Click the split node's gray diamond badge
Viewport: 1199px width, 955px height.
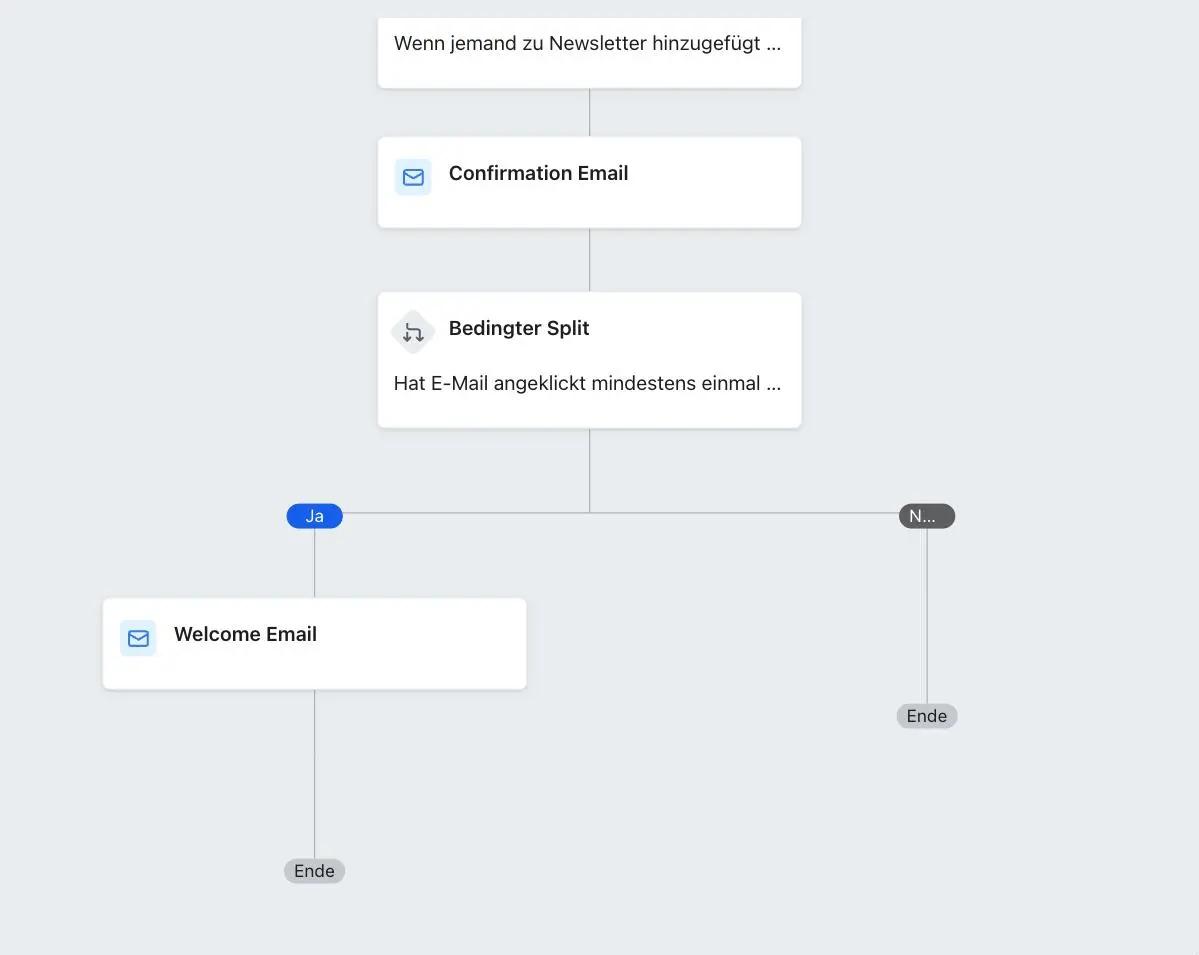point(412,331)
